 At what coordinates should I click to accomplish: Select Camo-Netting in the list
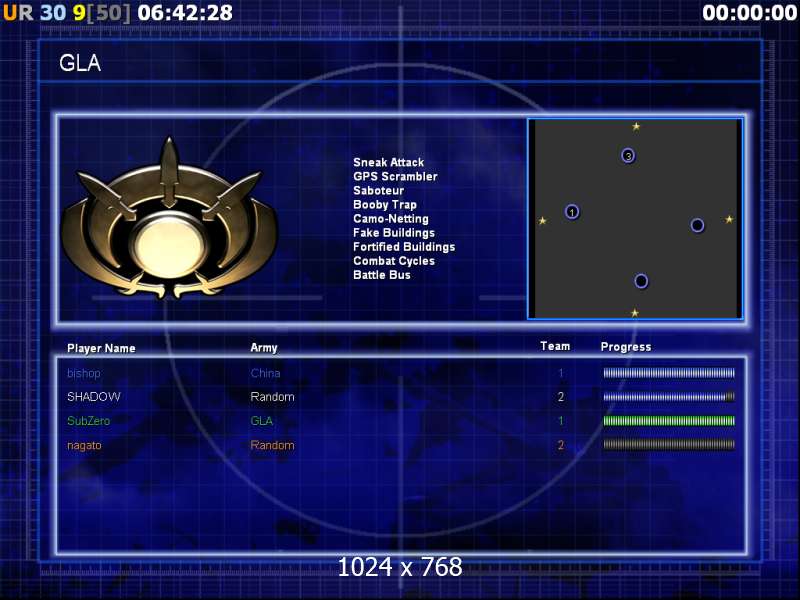click(391, 218)
